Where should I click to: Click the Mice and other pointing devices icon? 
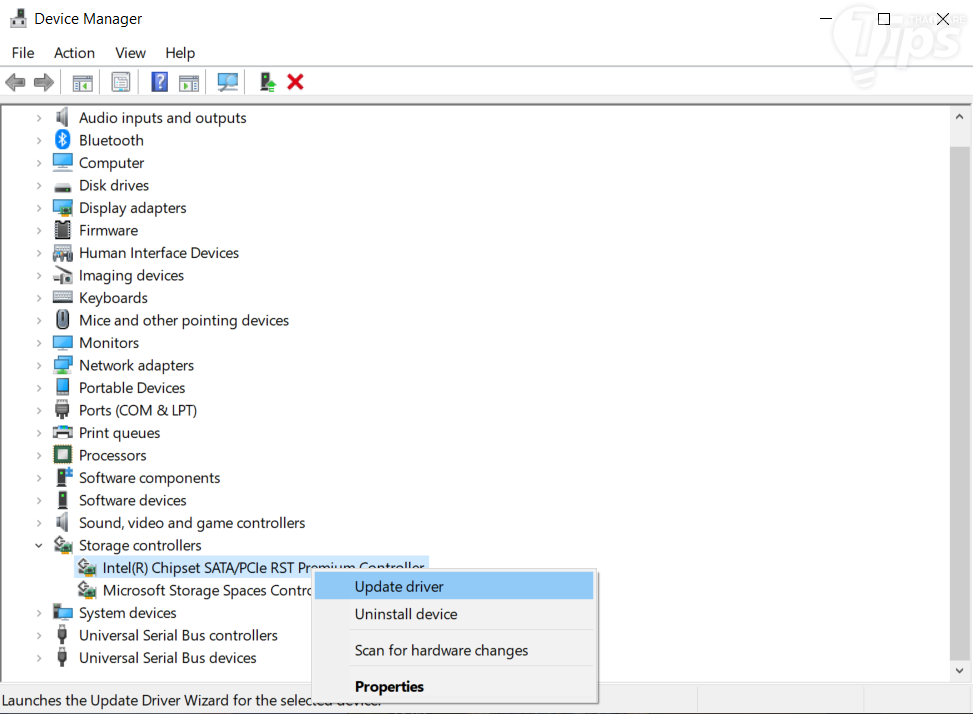pos(63,319)
